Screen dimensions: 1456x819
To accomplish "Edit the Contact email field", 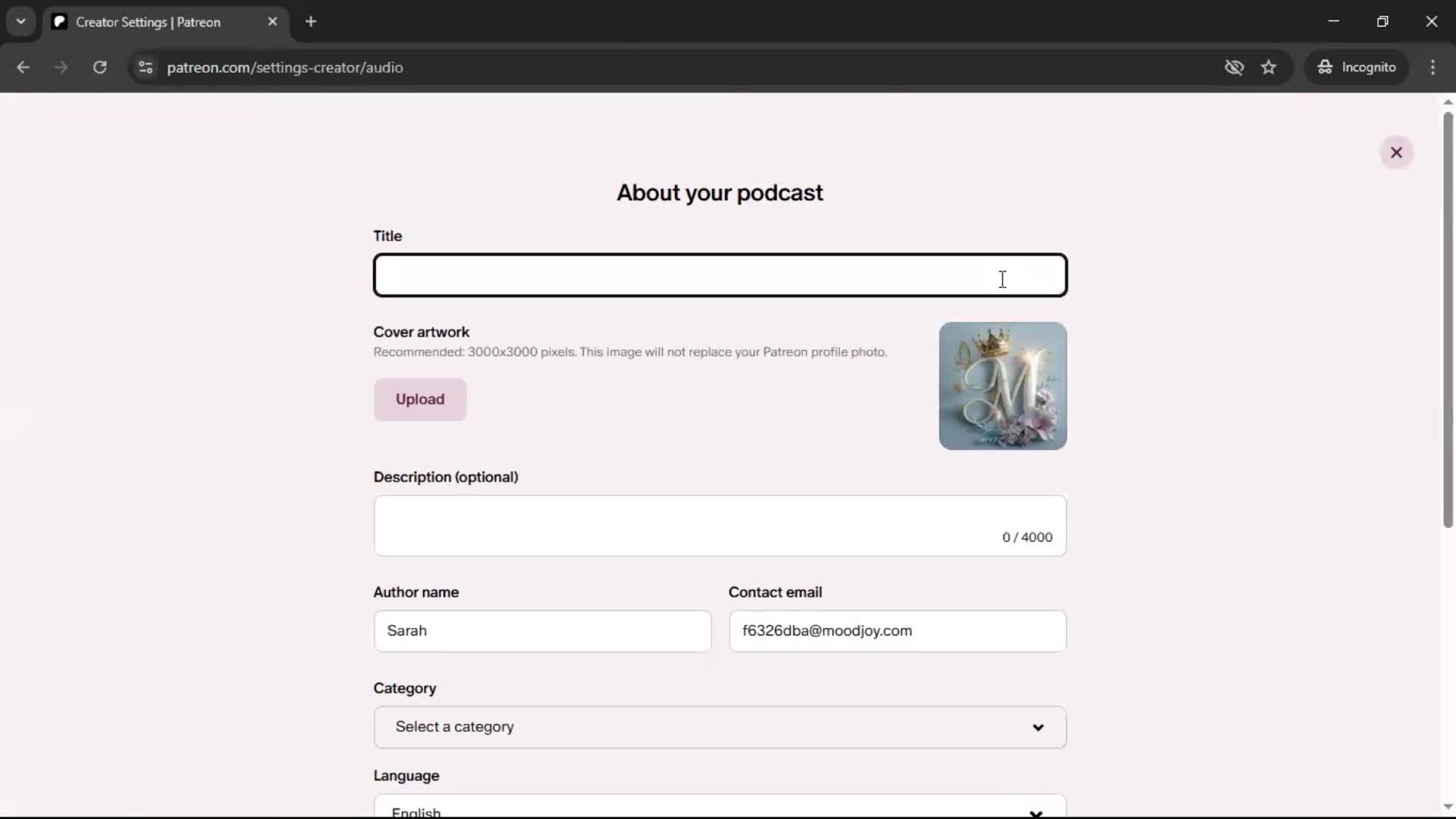I will pyautogui.click(x=897, y=631).
